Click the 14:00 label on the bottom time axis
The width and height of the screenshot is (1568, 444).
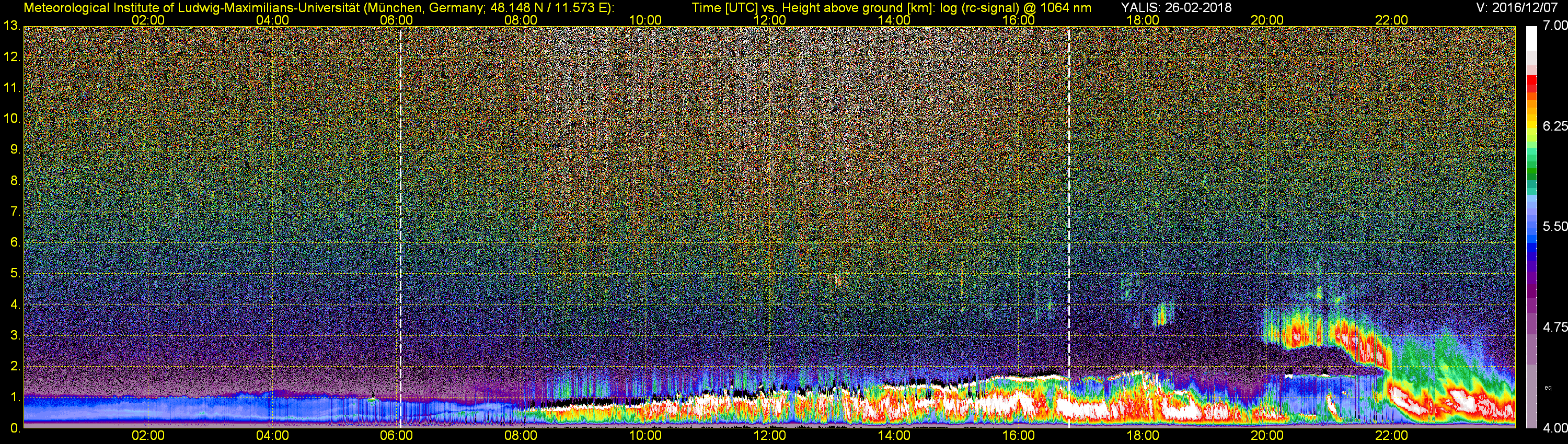[894, 436]
